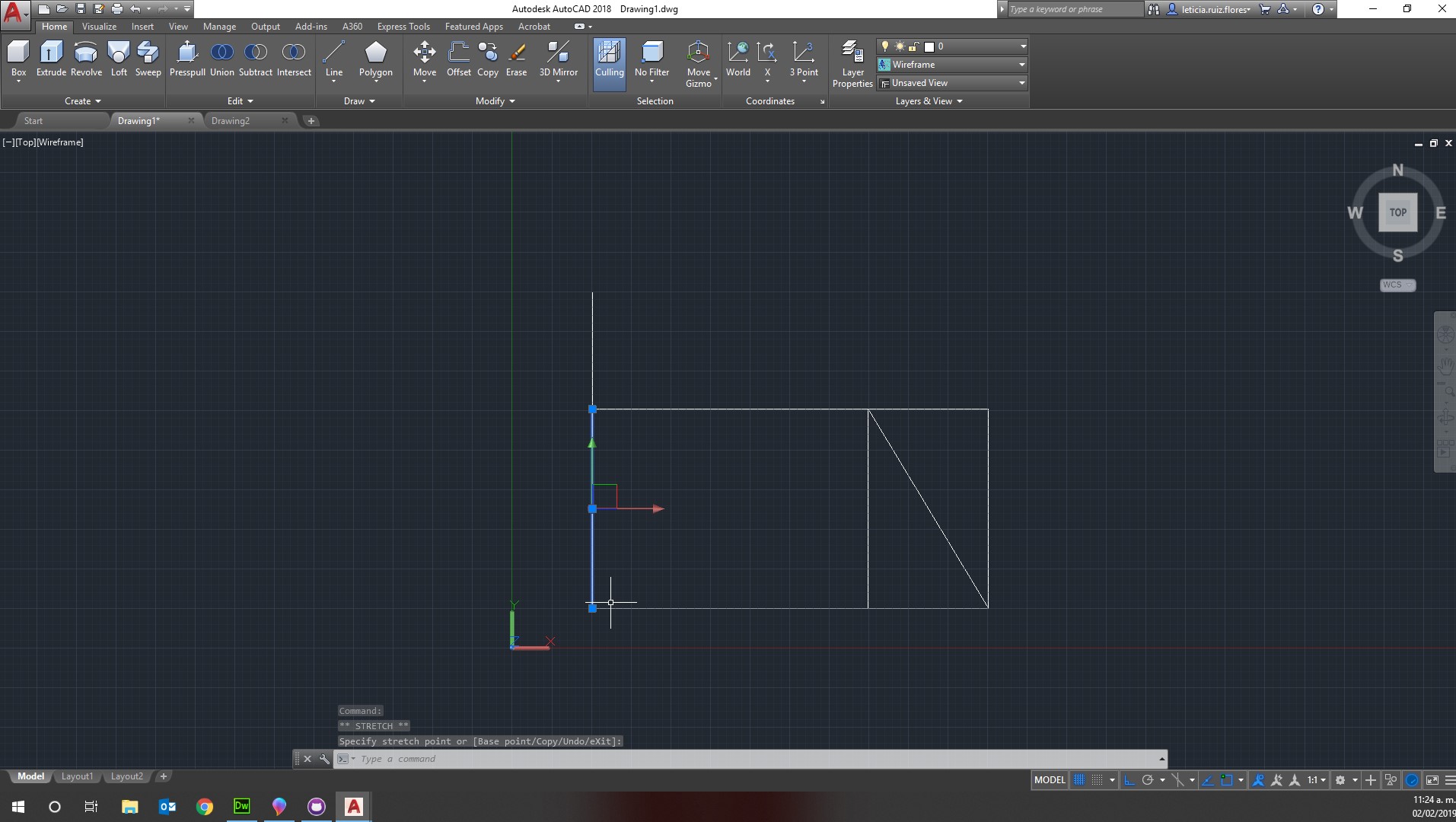Select the Polygon draw tool
1456x822 pixels.
click(x=375, y=59)
